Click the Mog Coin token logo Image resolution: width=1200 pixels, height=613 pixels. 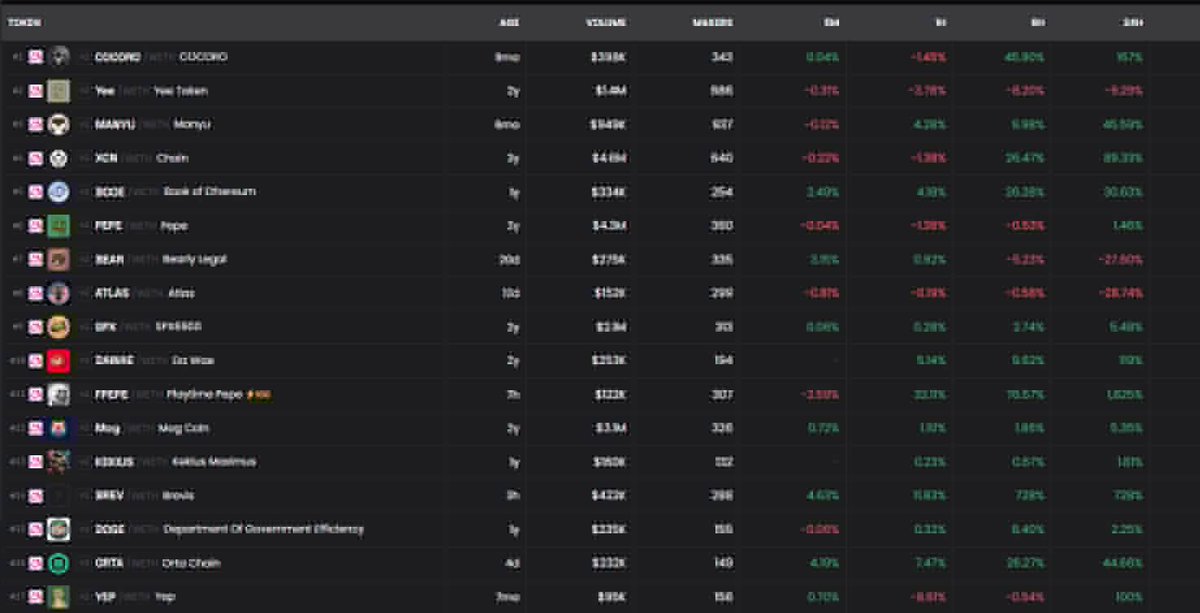tap(59, 428)
